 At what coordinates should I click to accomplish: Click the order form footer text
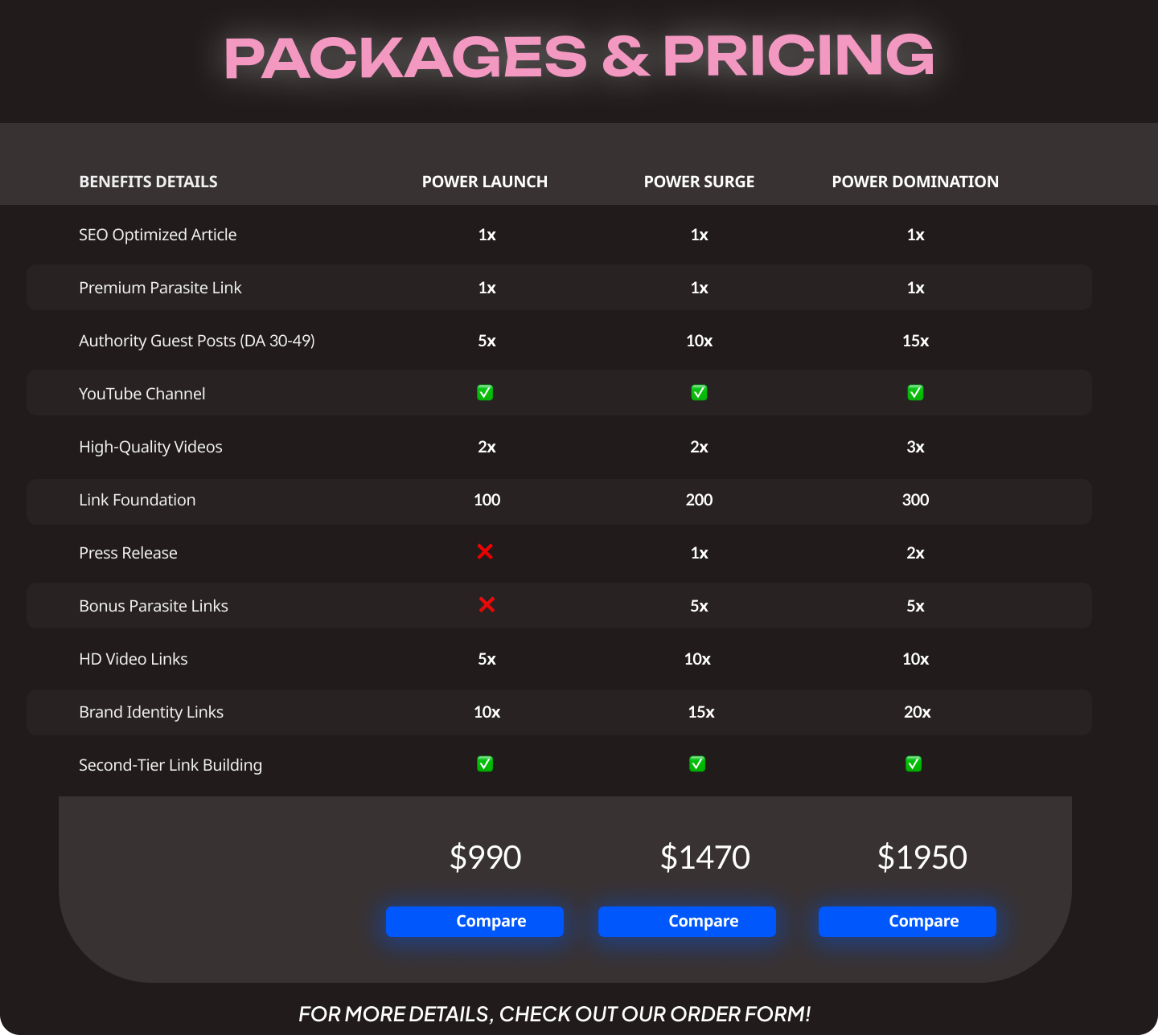pyautogui.click(x=555, y=1014)
